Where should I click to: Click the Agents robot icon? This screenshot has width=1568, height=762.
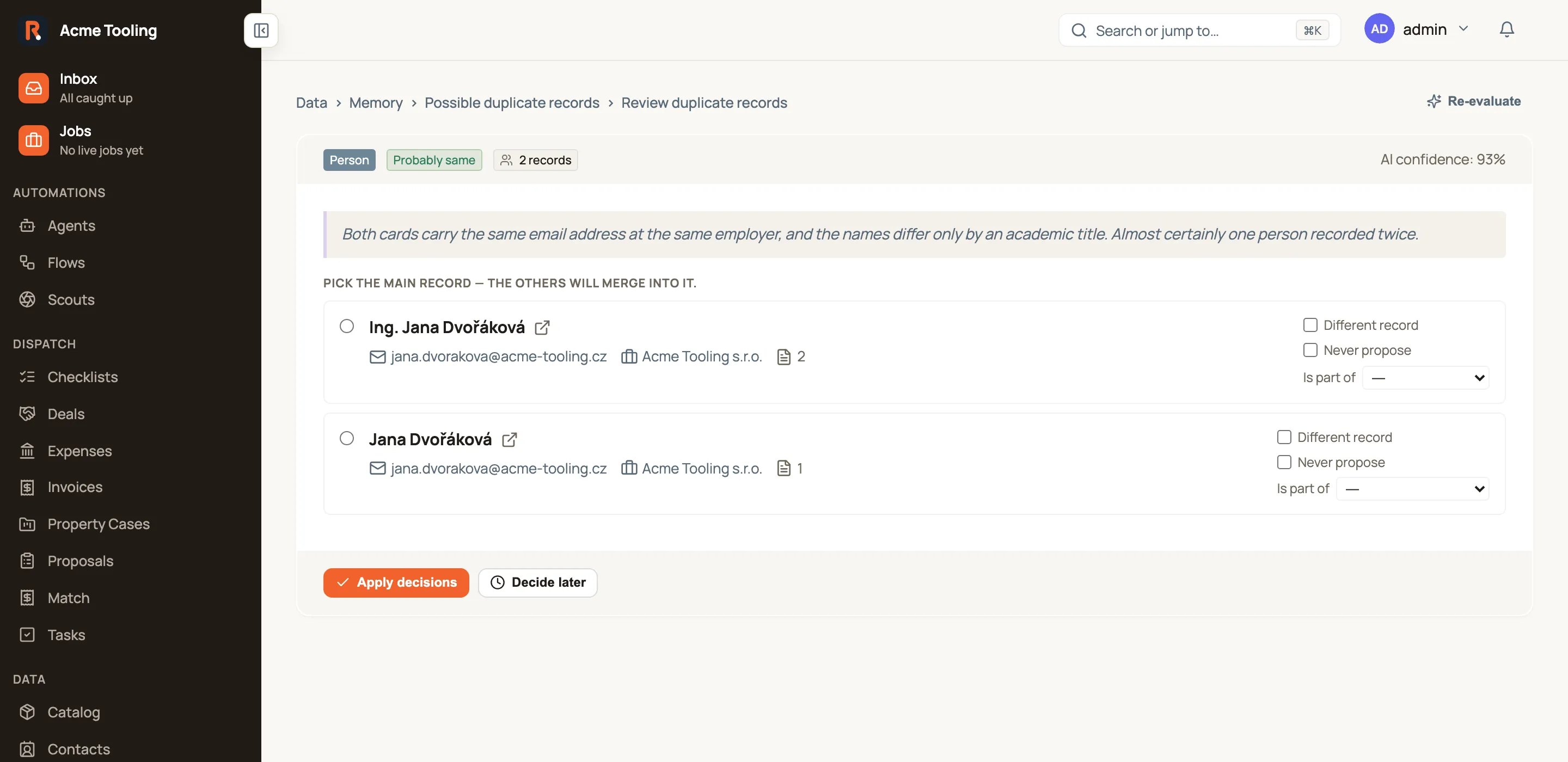coord(27,226)
